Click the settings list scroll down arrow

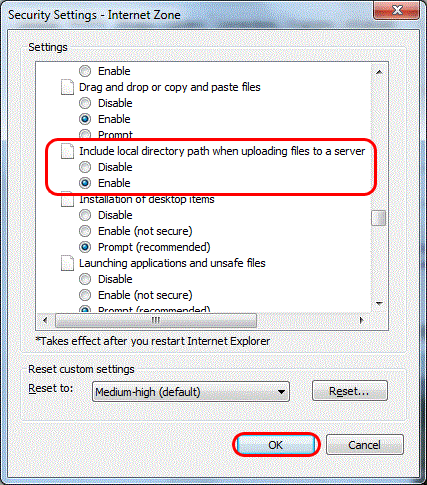(x=379, y=303)
